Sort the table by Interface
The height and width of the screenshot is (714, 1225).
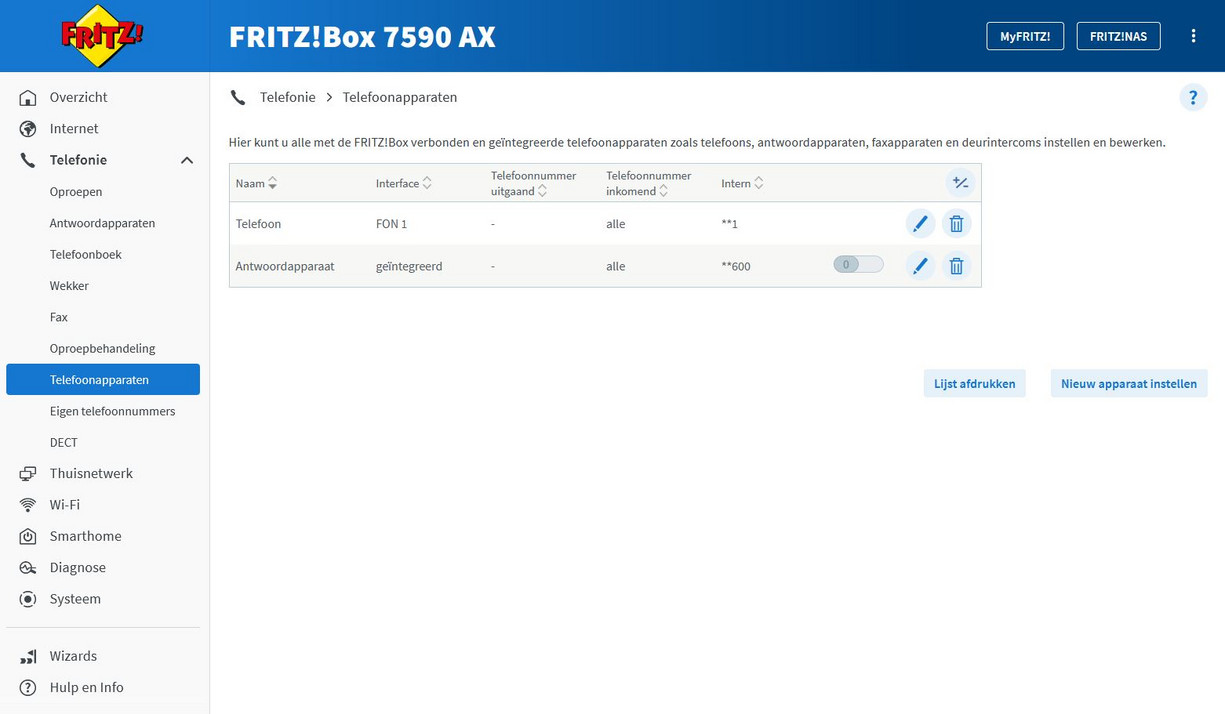click(404, 184)
